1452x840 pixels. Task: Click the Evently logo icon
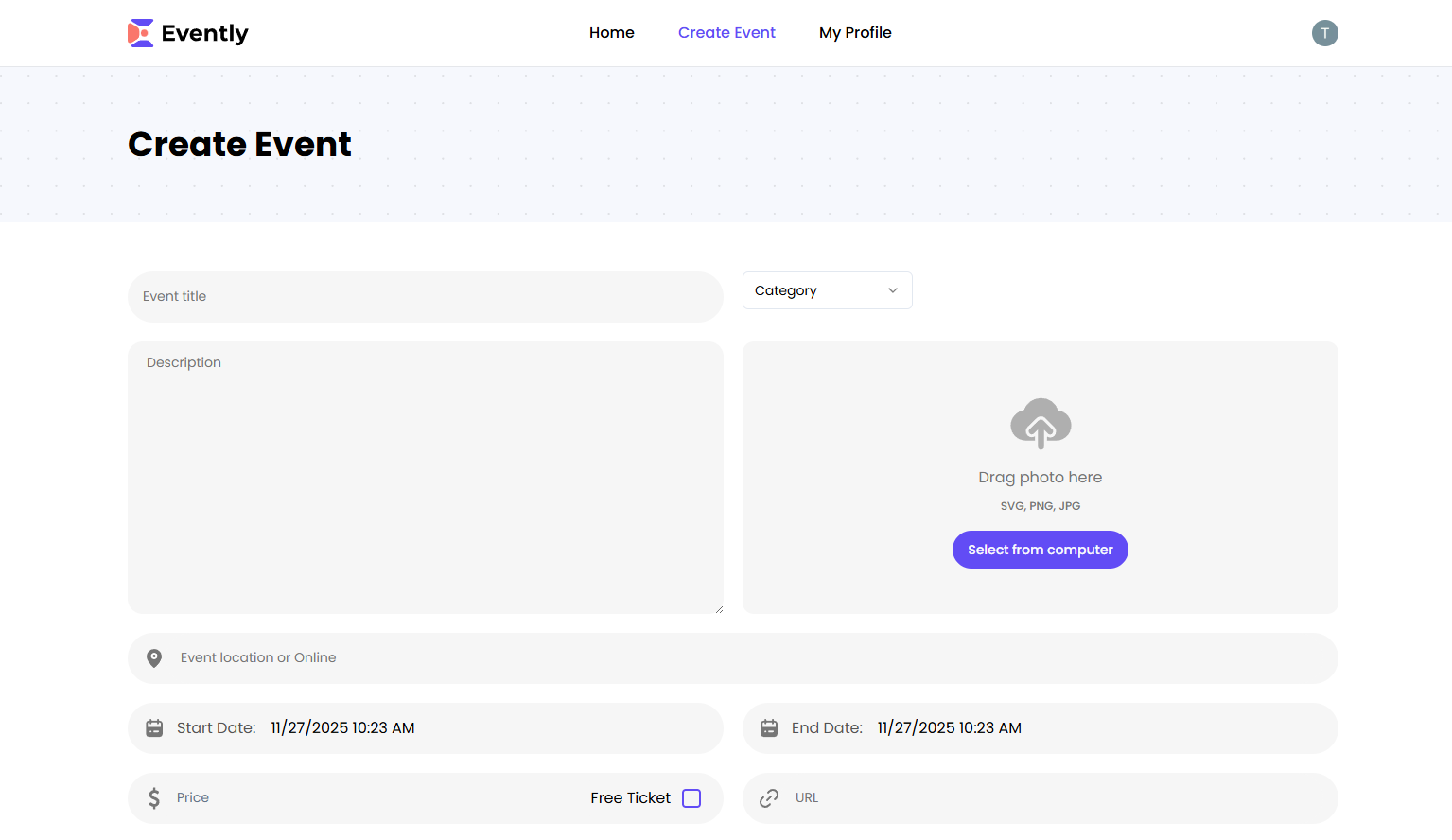click(x=141, y=33)
